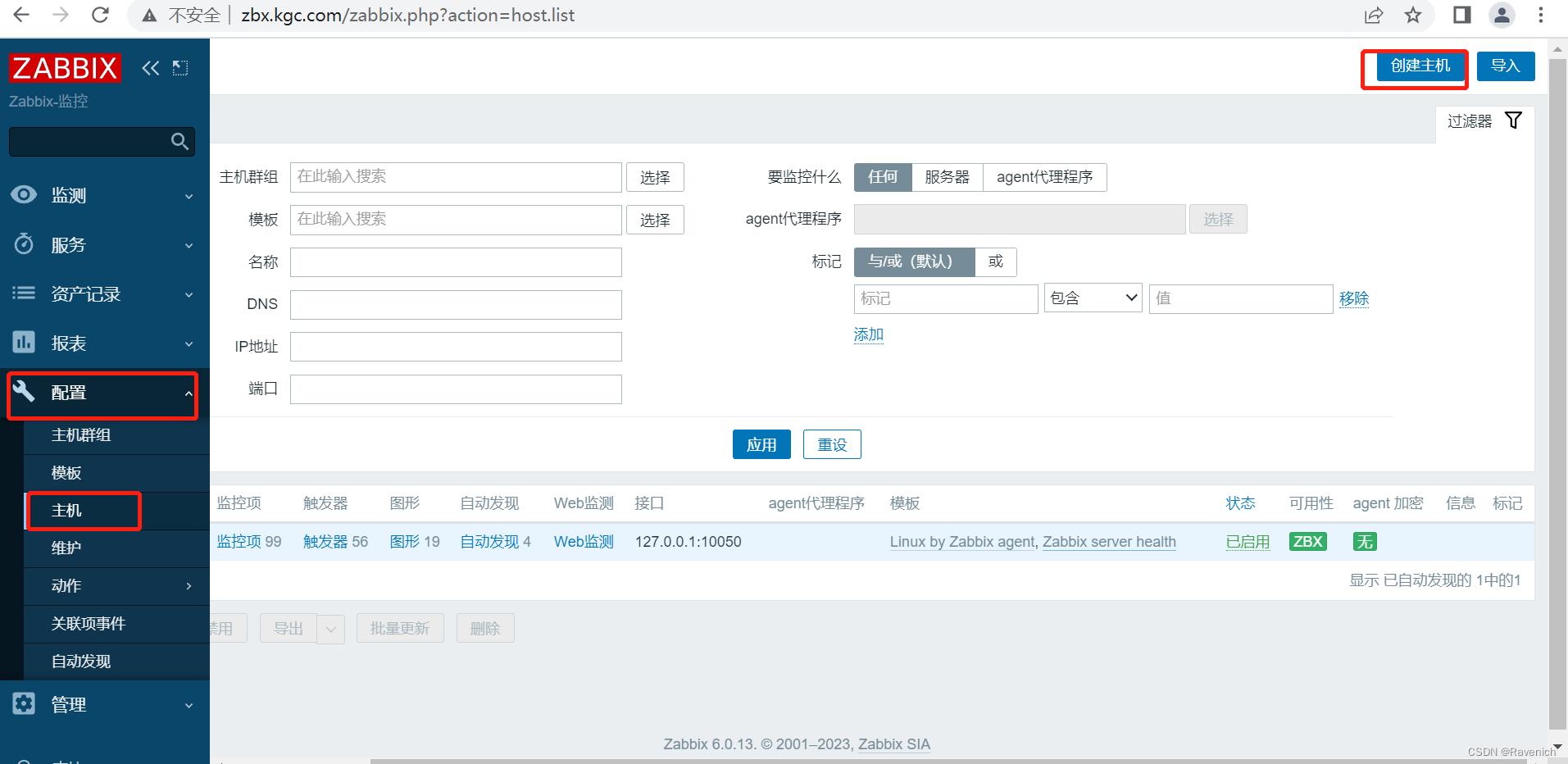Select 与/或 (默认) tag mode
1568x764 pixels.
914,261
